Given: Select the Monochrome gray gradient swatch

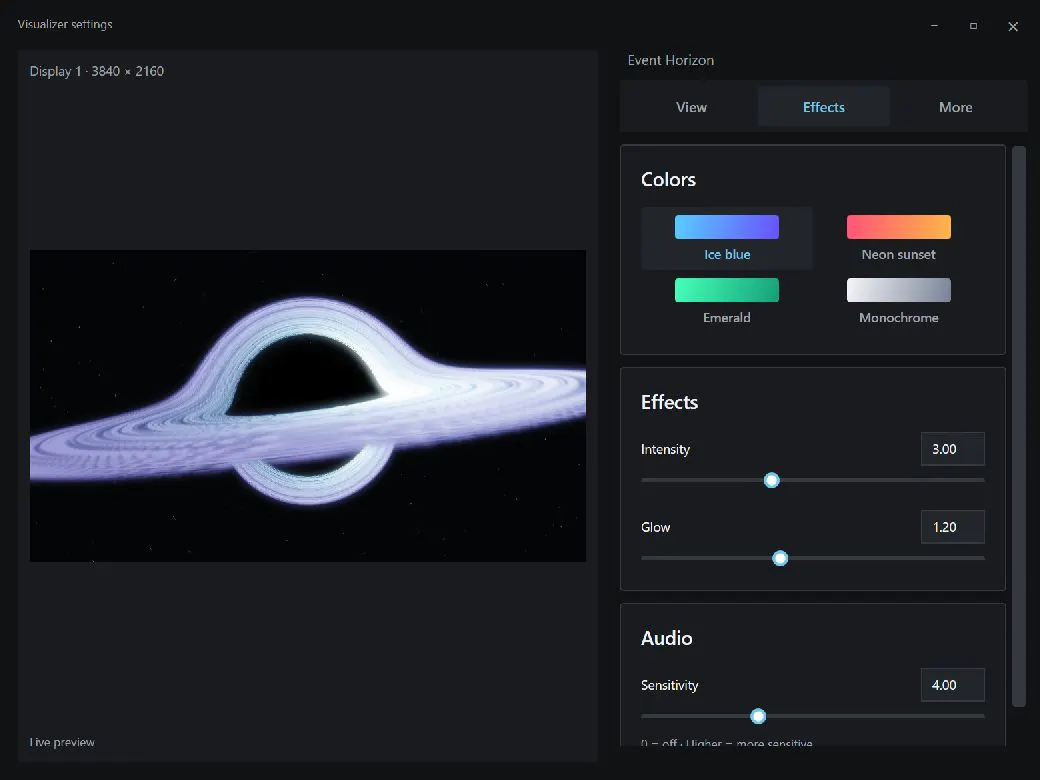Looking at the screenshot, I should coord(899,290).
